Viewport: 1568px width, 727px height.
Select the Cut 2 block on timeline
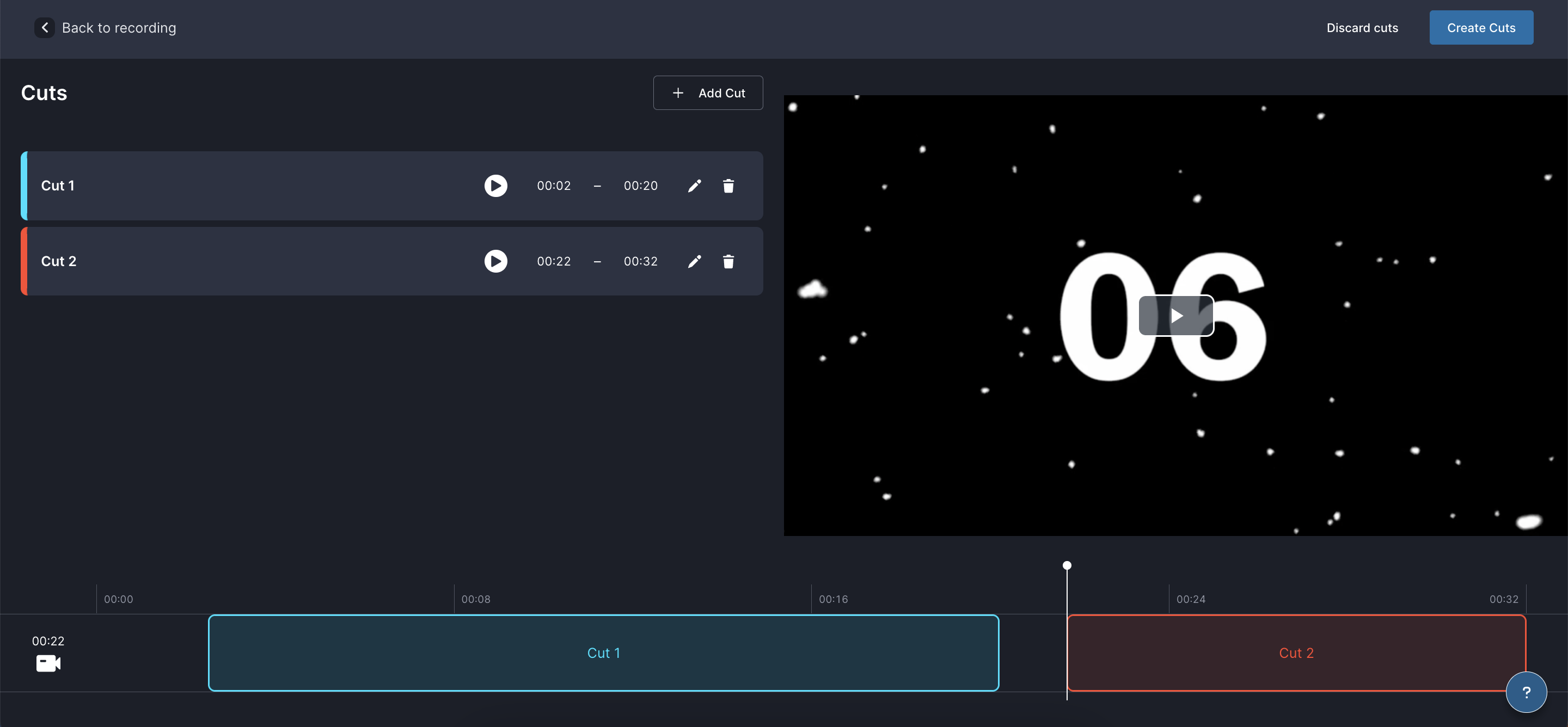(1296, 652)
